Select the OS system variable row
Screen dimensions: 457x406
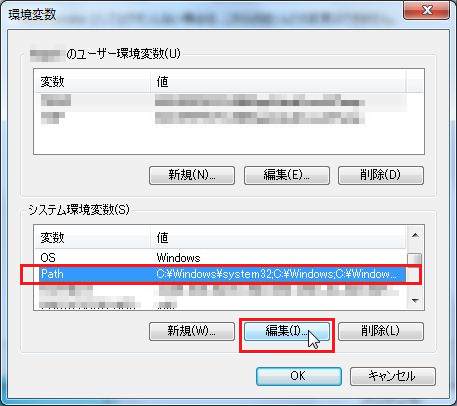(x=220, y=258)
